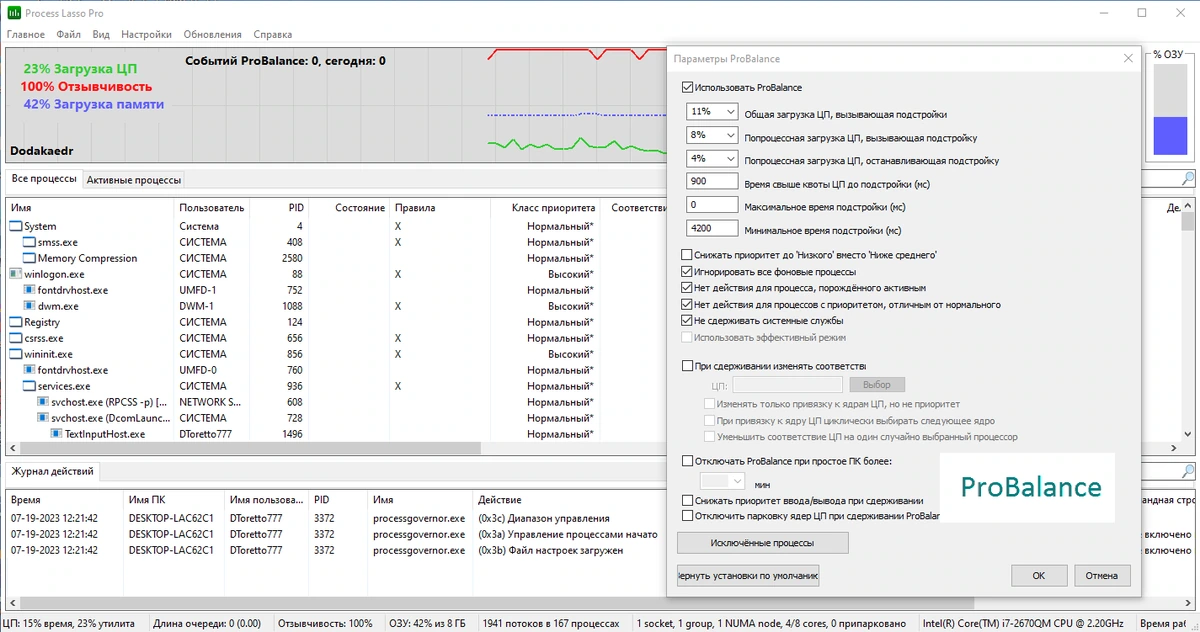Screen dimensions: 1200x632
Task: Click the fontdrvhost.exe UMFD-0 icon
Action: tap(29, 370)
